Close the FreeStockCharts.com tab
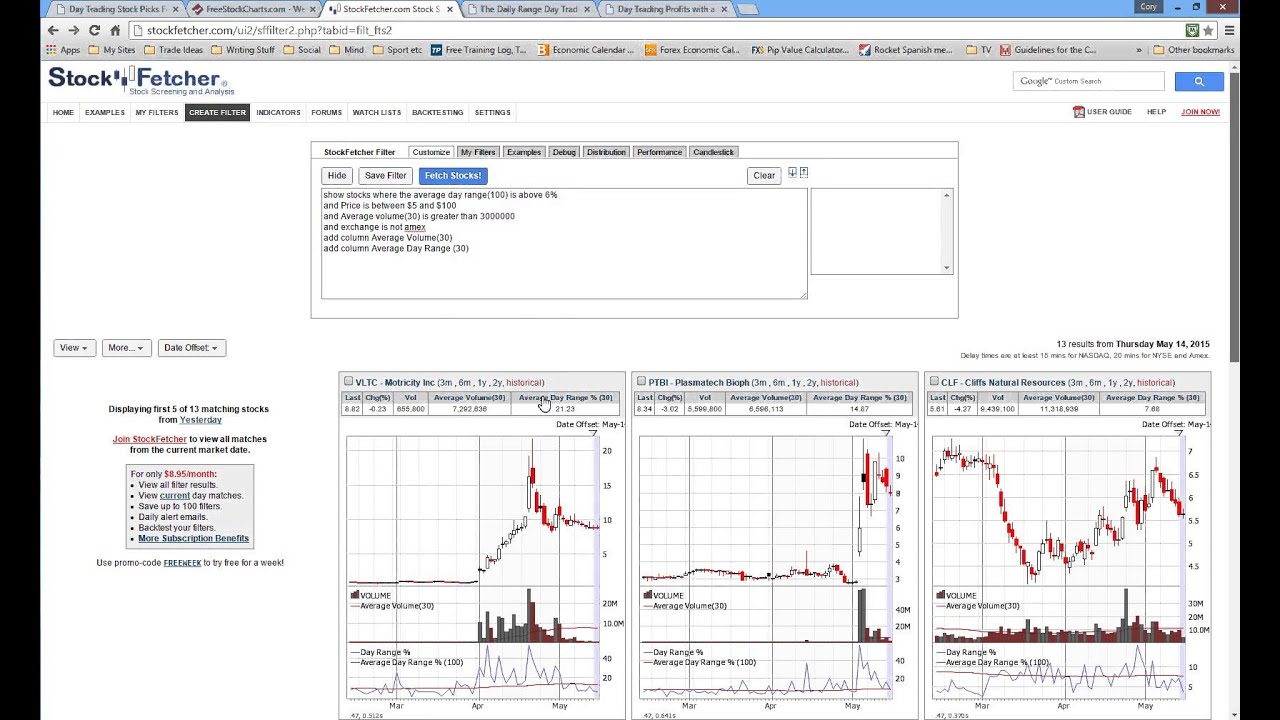1280x720 pixels. coord(313,9)
